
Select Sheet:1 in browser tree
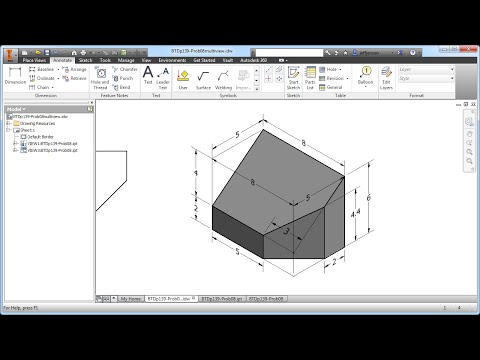[24, 130]
